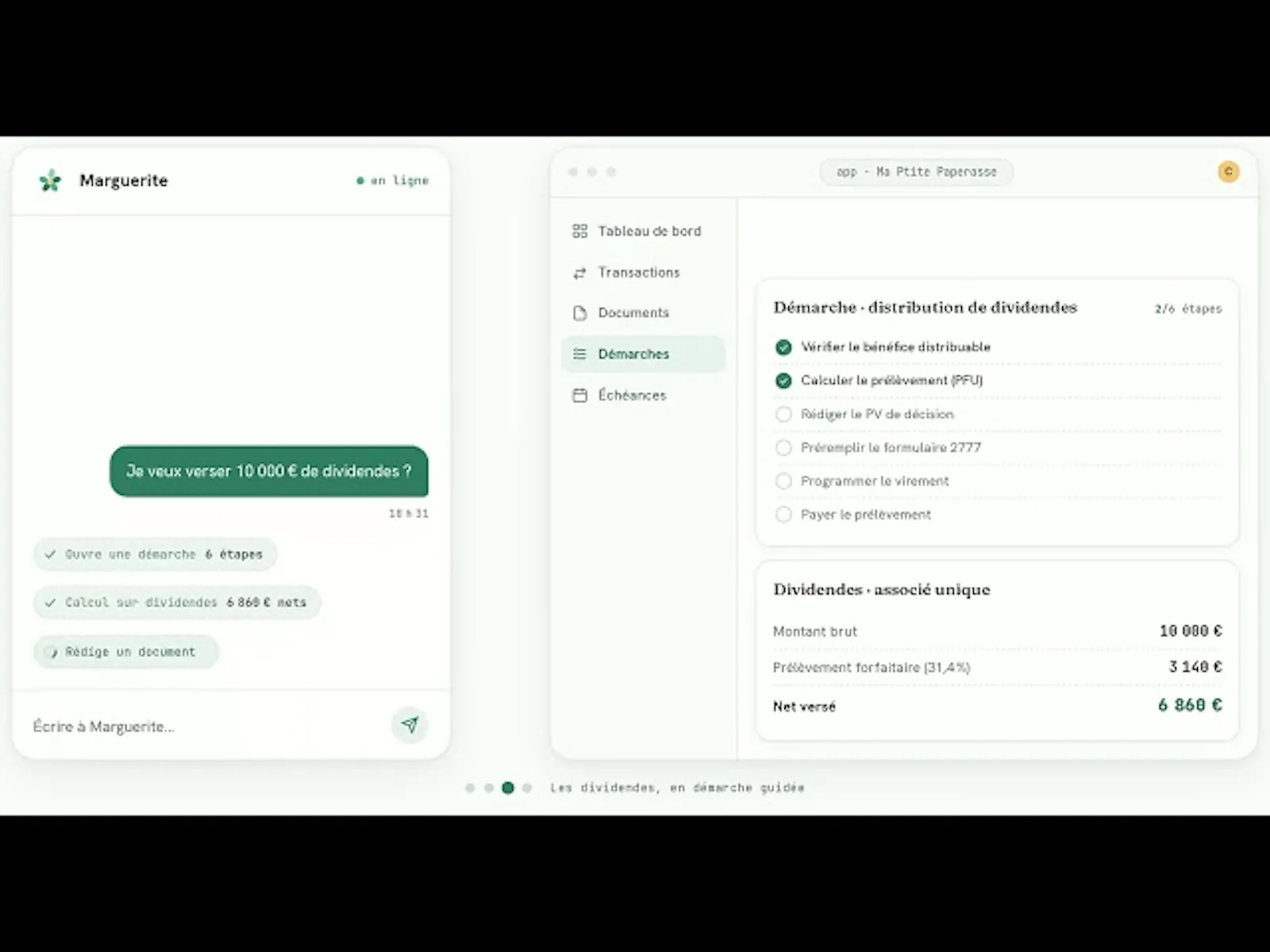Check the Programmer le virement step
This screenshot has width=1270, height=952.
click(x=783, y=481)
